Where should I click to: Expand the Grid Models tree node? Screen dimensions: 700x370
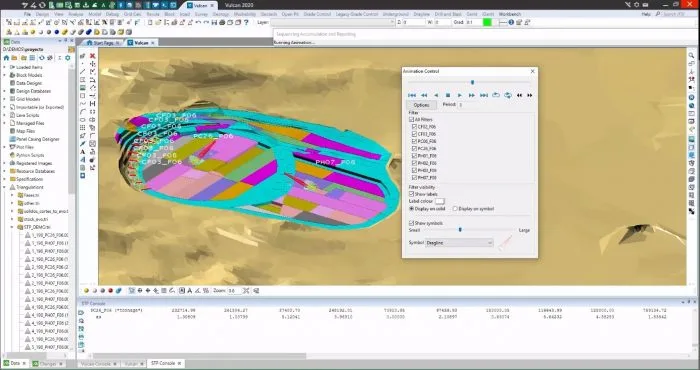click(x=5, y=99)
